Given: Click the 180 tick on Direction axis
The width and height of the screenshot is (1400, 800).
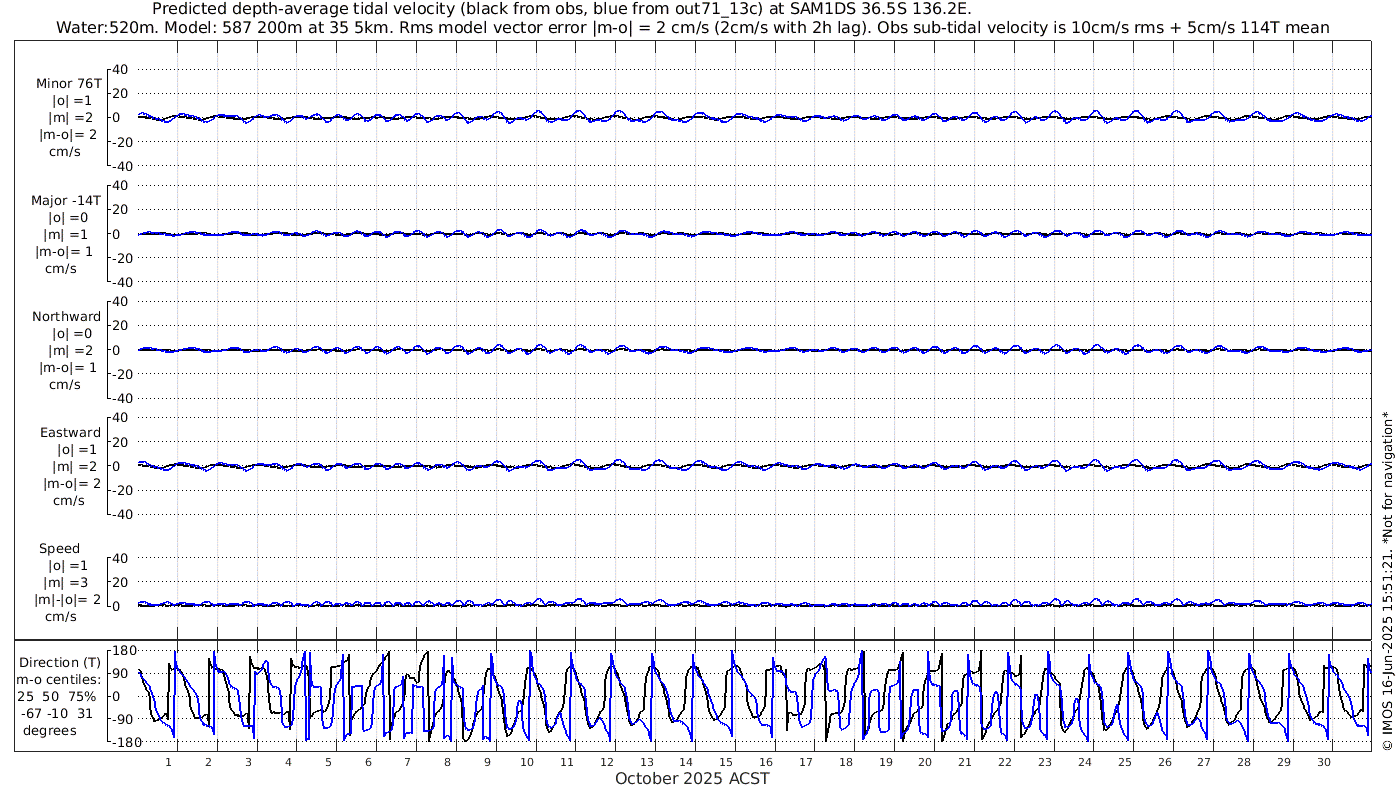Looking at the screenshot, I should click(124, 650).
